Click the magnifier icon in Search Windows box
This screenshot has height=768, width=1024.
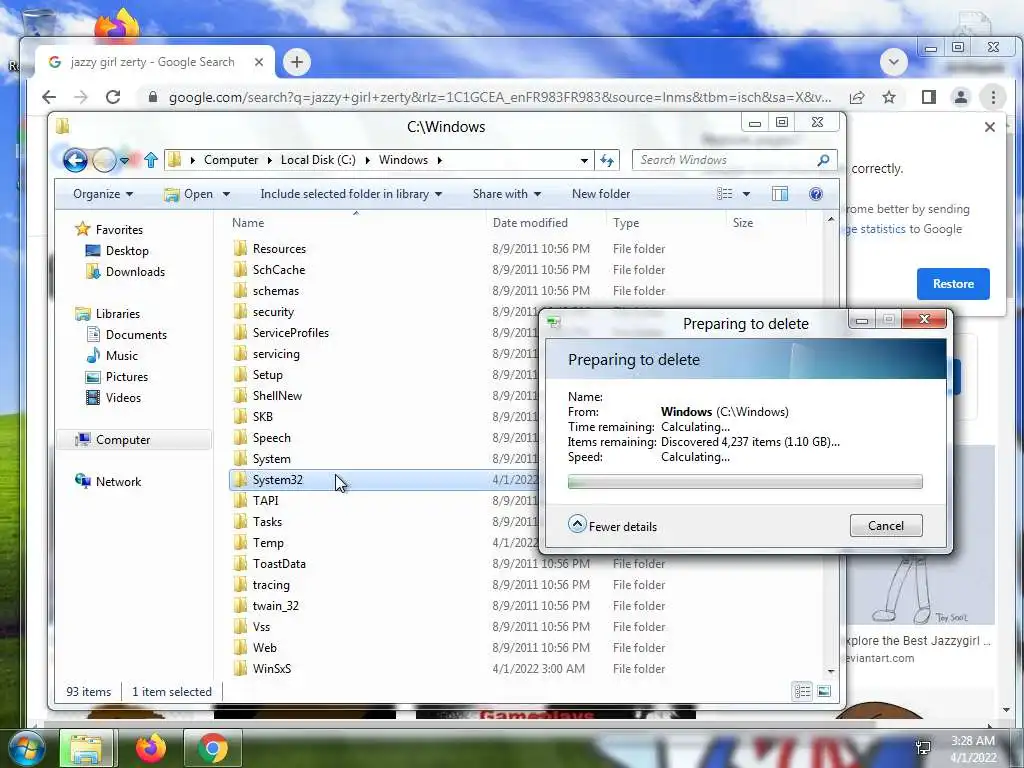click(824, 160)
